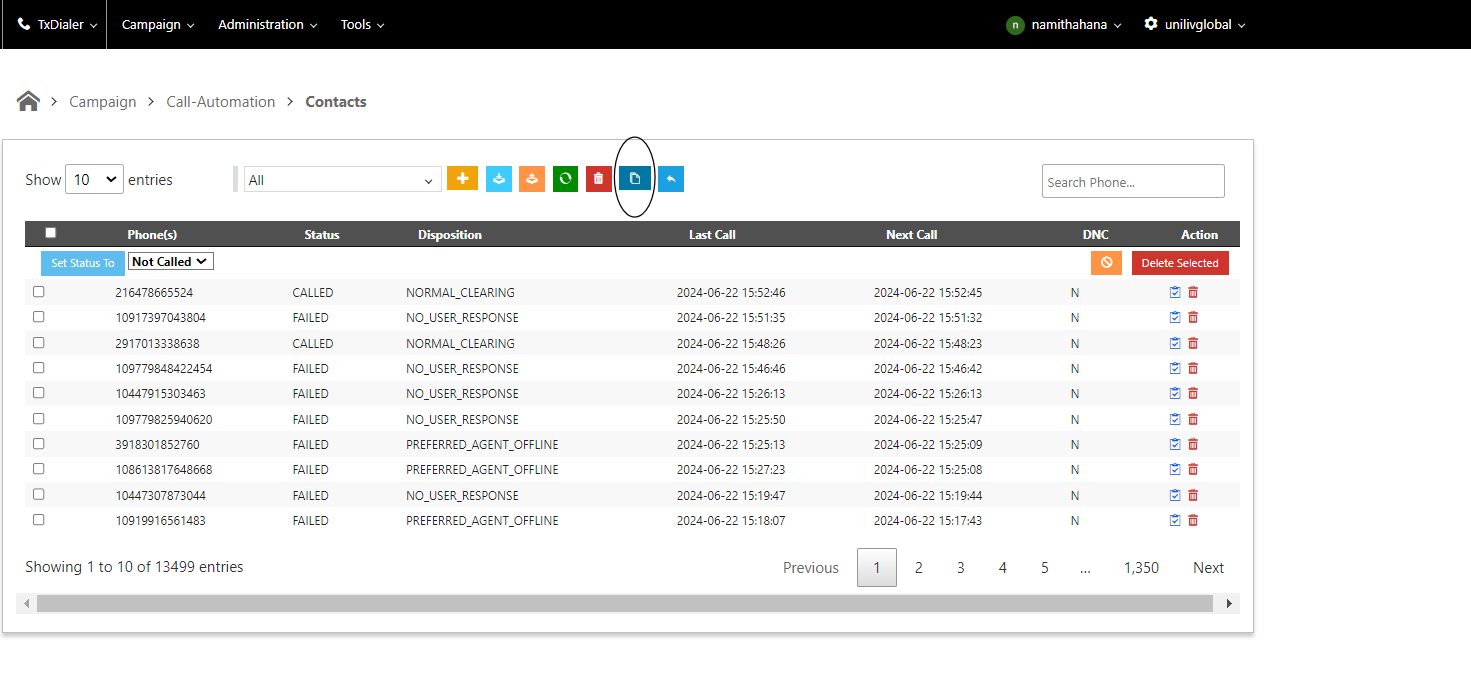Click the blue back arrow icon
This screenshot has width=1471, height=698.
[x=671, y=179]
